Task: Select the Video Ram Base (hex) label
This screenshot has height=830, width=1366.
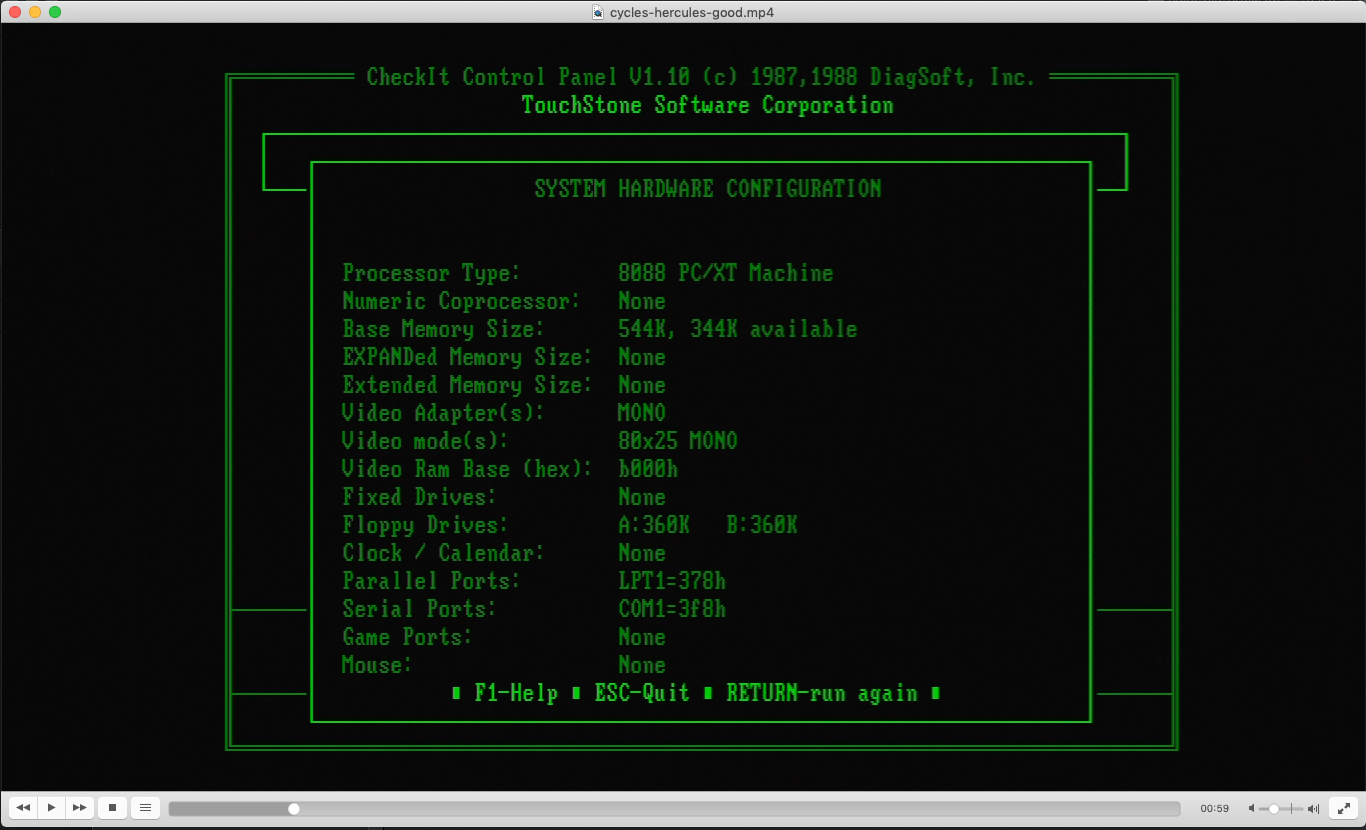Action: (467, 469)
